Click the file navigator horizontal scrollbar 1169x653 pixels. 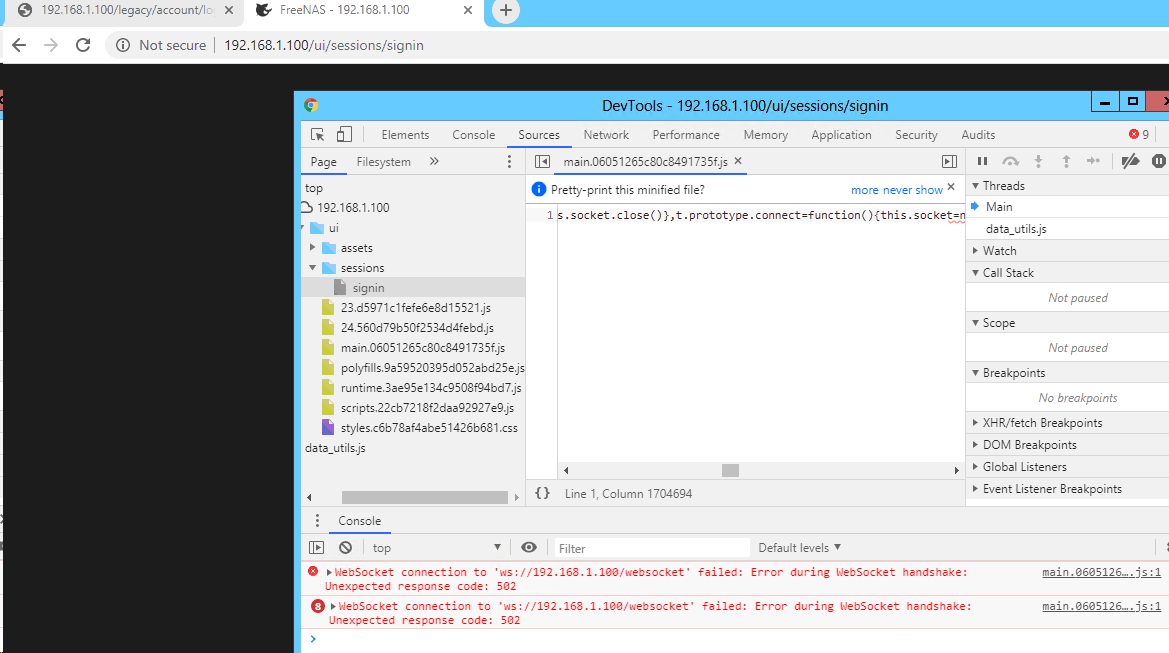(x=424, y=497)
